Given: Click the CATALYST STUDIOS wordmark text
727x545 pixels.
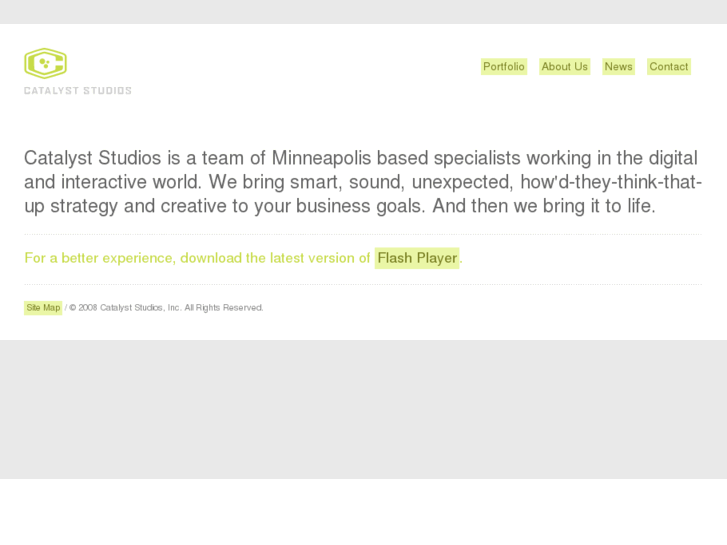Looking at the screenshot, I should click(x=78, y=91).
